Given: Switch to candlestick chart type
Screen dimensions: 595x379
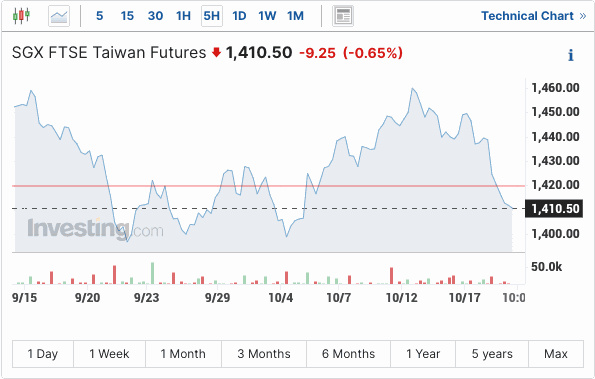Looking at the screenshot, I should pos(21,16).
